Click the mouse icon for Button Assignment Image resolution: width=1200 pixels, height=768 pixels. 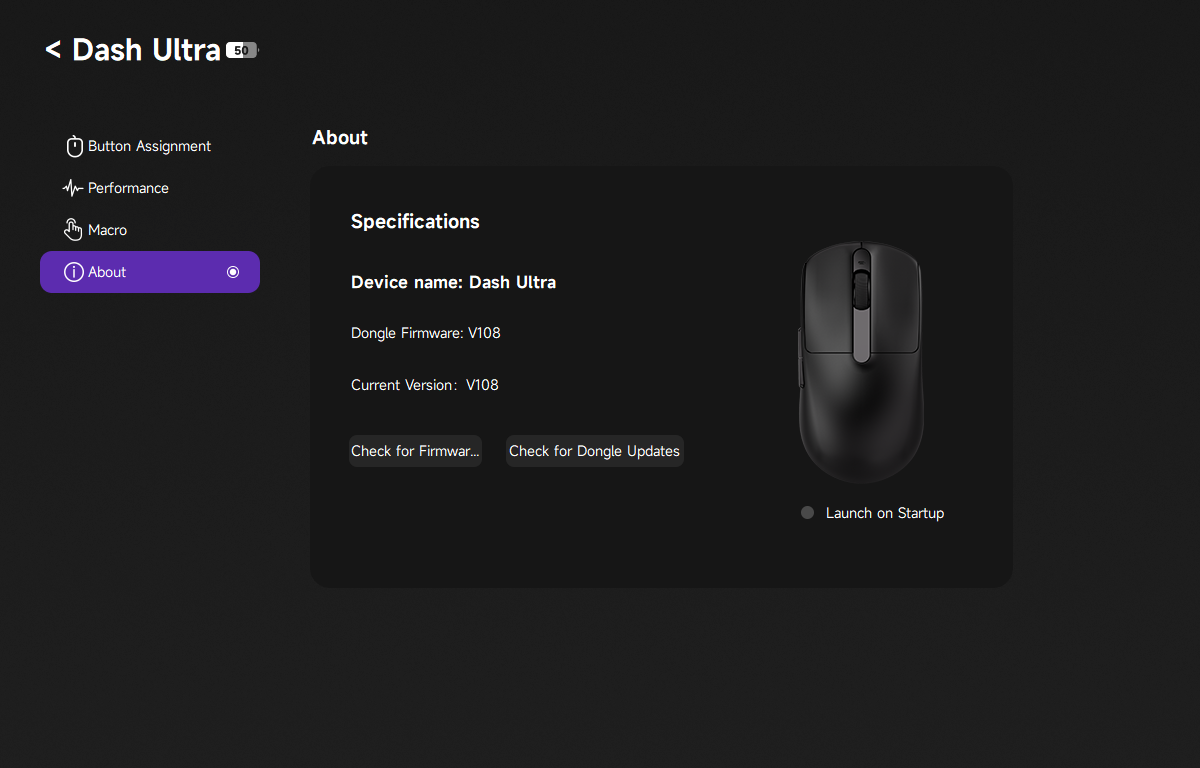point(74,147)
